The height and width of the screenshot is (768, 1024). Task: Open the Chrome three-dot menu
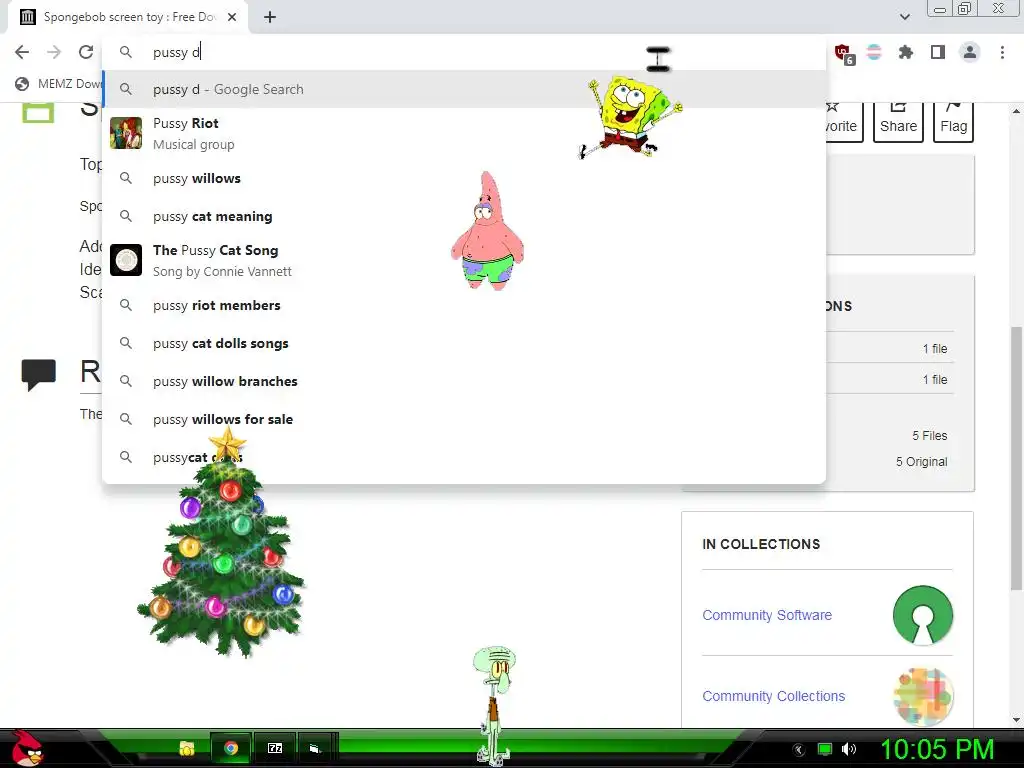coord(1002,52)
